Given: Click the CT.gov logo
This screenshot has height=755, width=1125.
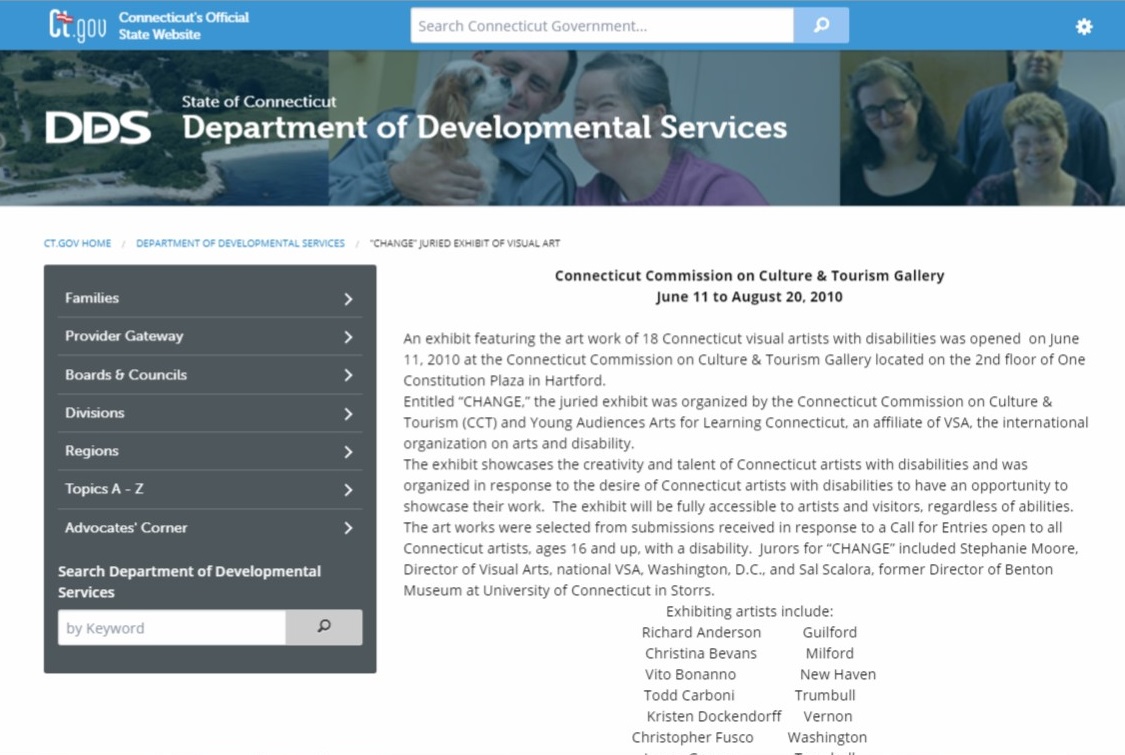Looking at the screenshot, I should point(77,26).
